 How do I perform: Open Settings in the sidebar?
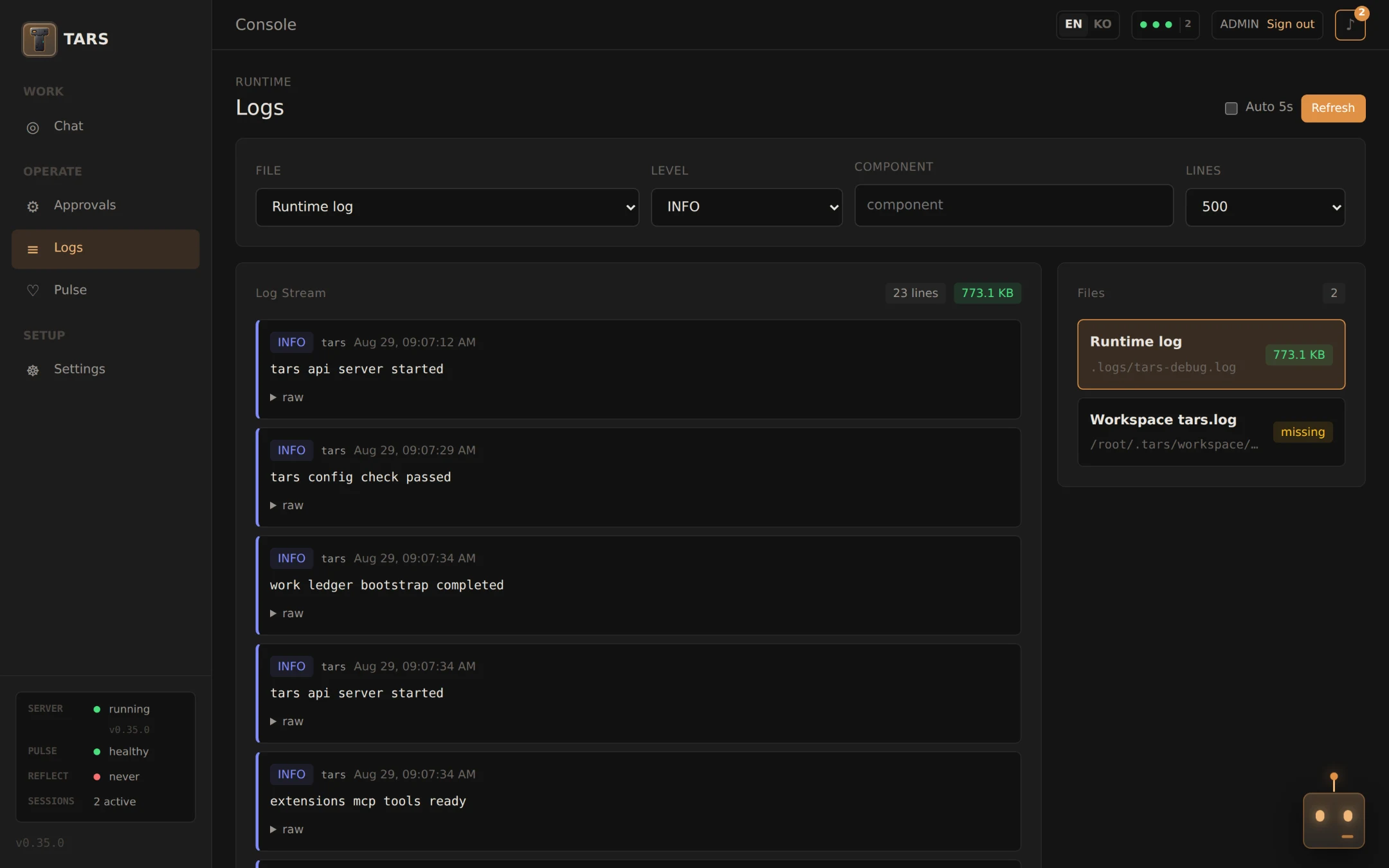(105, 370)
